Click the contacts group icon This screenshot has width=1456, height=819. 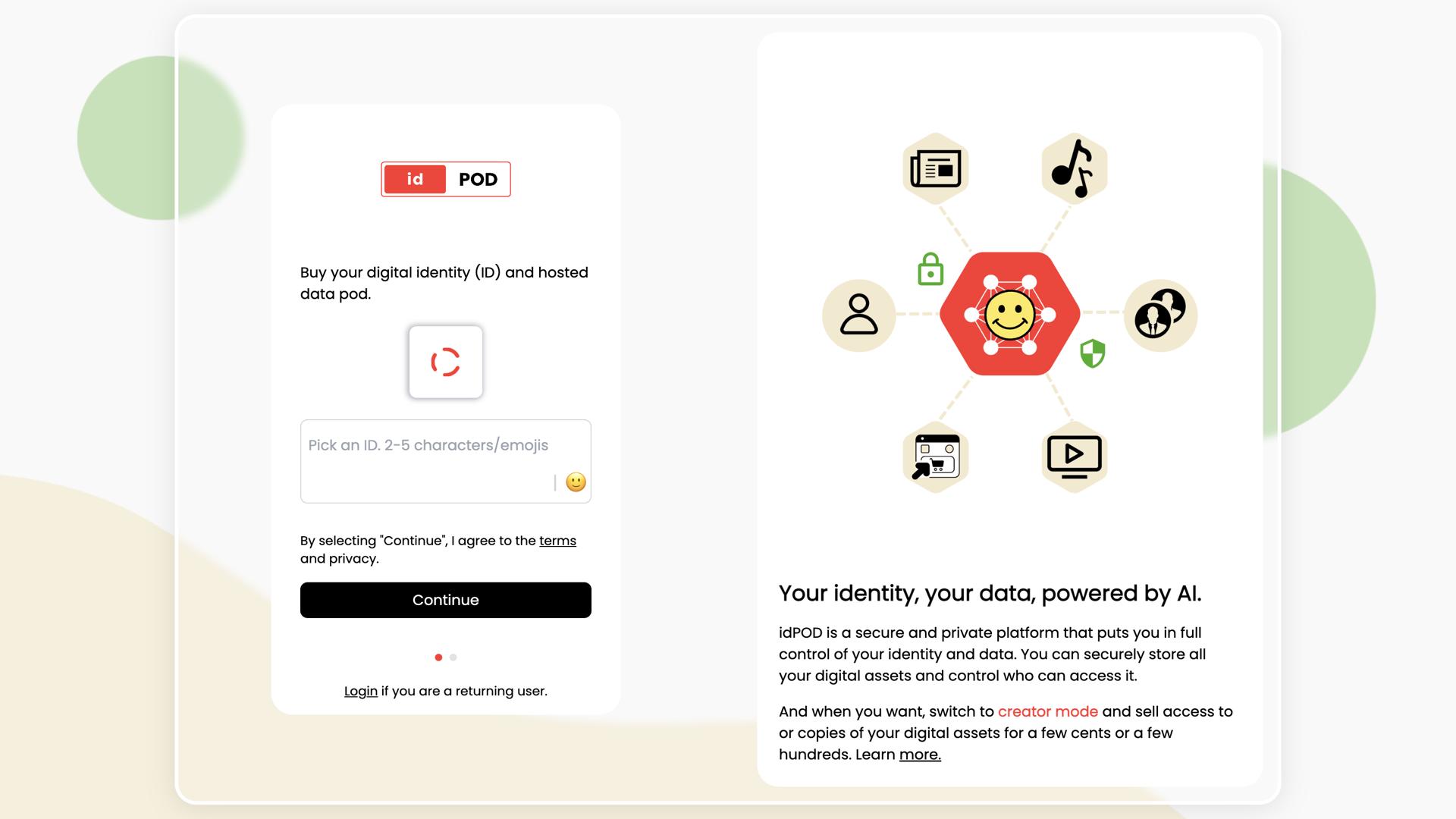[1159, 314]
